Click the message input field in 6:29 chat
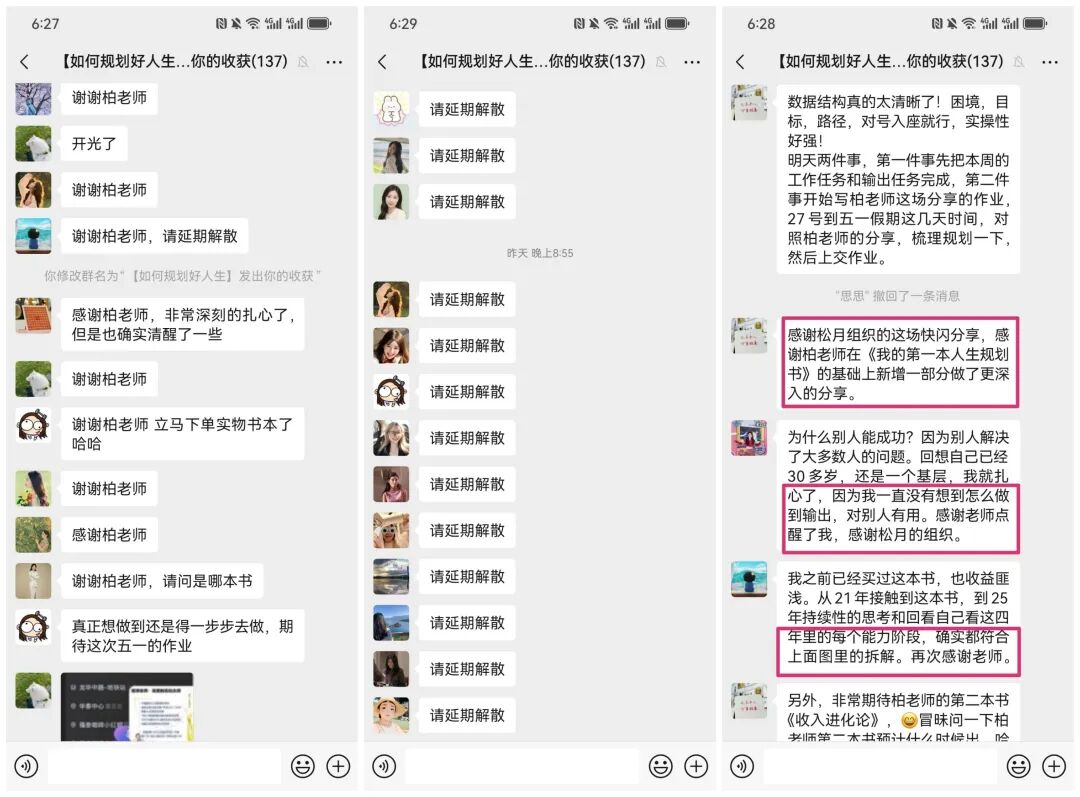Image resolution: width=1080 pixels, height=797 pixels. tap(522, 766)
